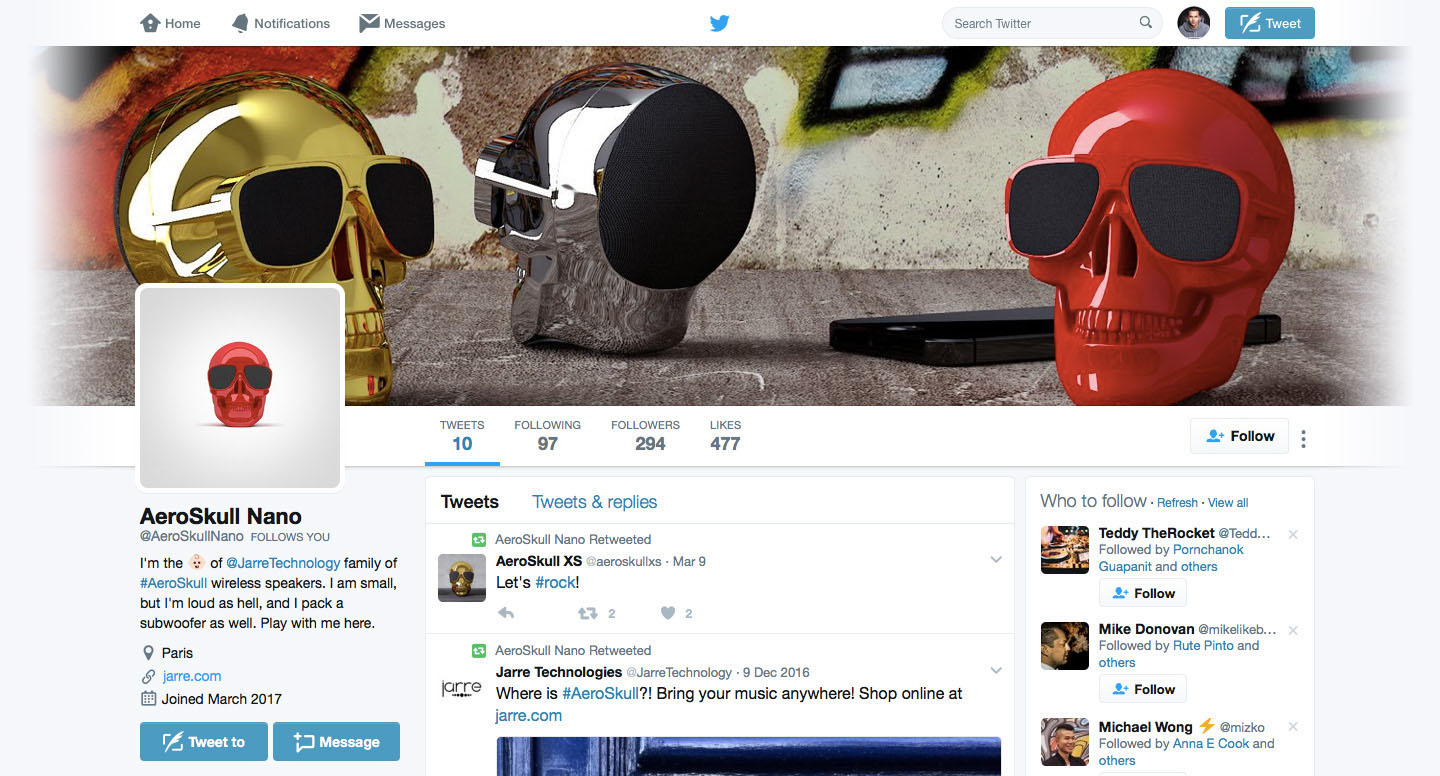Dismiss Mike Donovan suggestion
1440x776 pixels.
pyautogui.click(x=1293, y=630)
